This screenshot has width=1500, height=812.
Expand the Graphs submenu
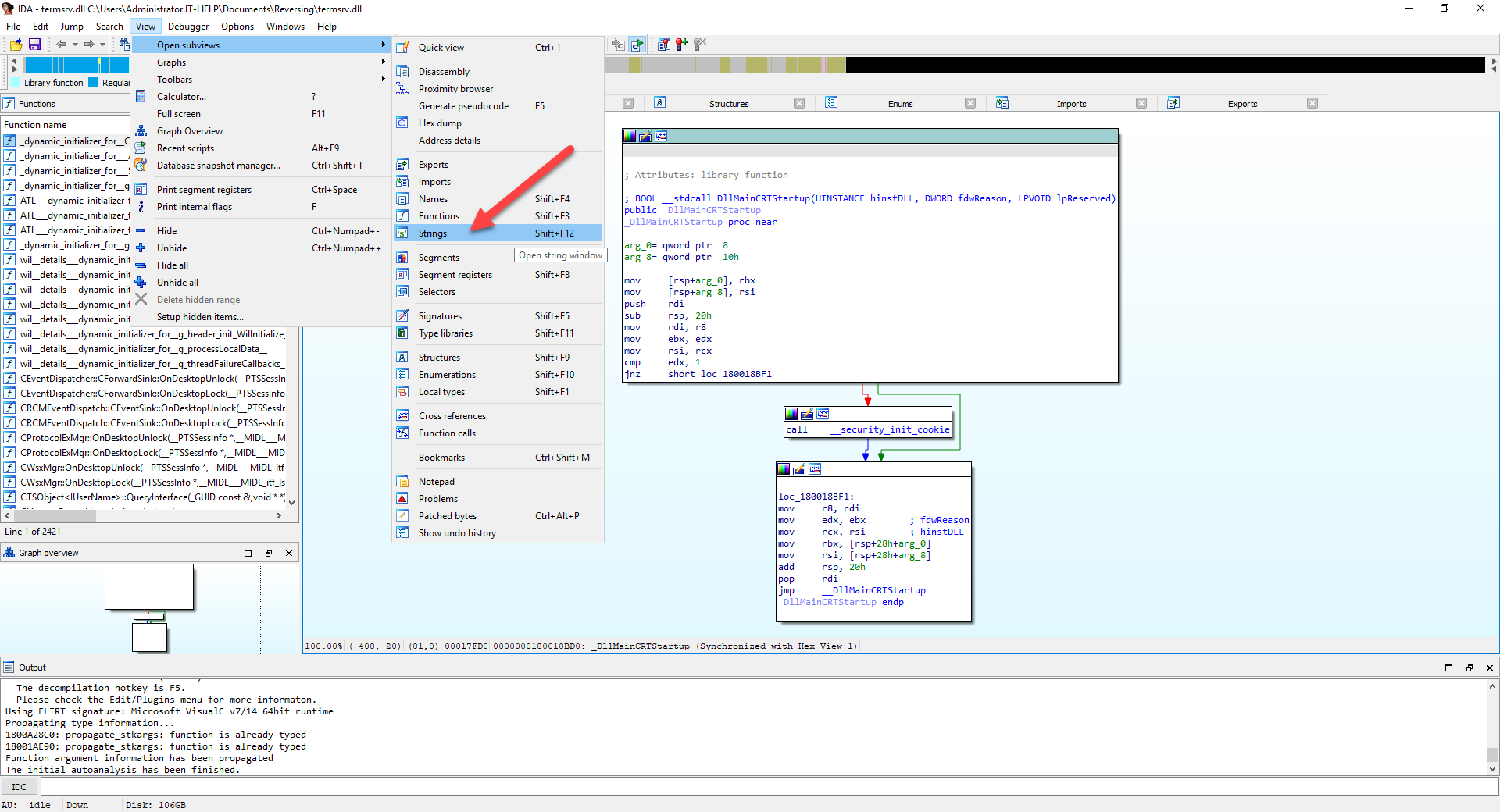click(x=171, y=62)
